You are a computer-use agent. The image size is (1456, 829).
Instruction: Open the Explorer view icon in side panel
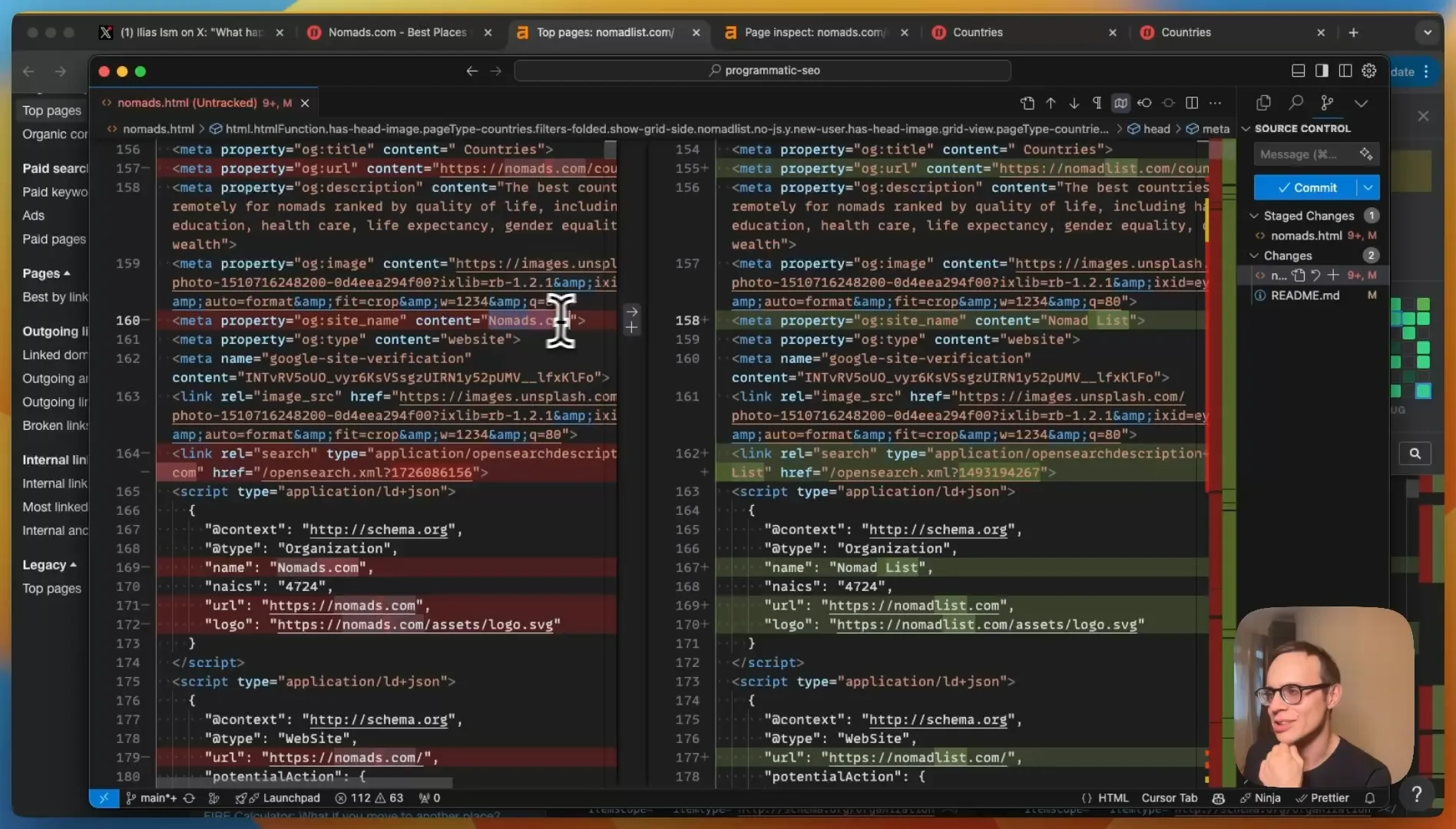coord(1263,103)
